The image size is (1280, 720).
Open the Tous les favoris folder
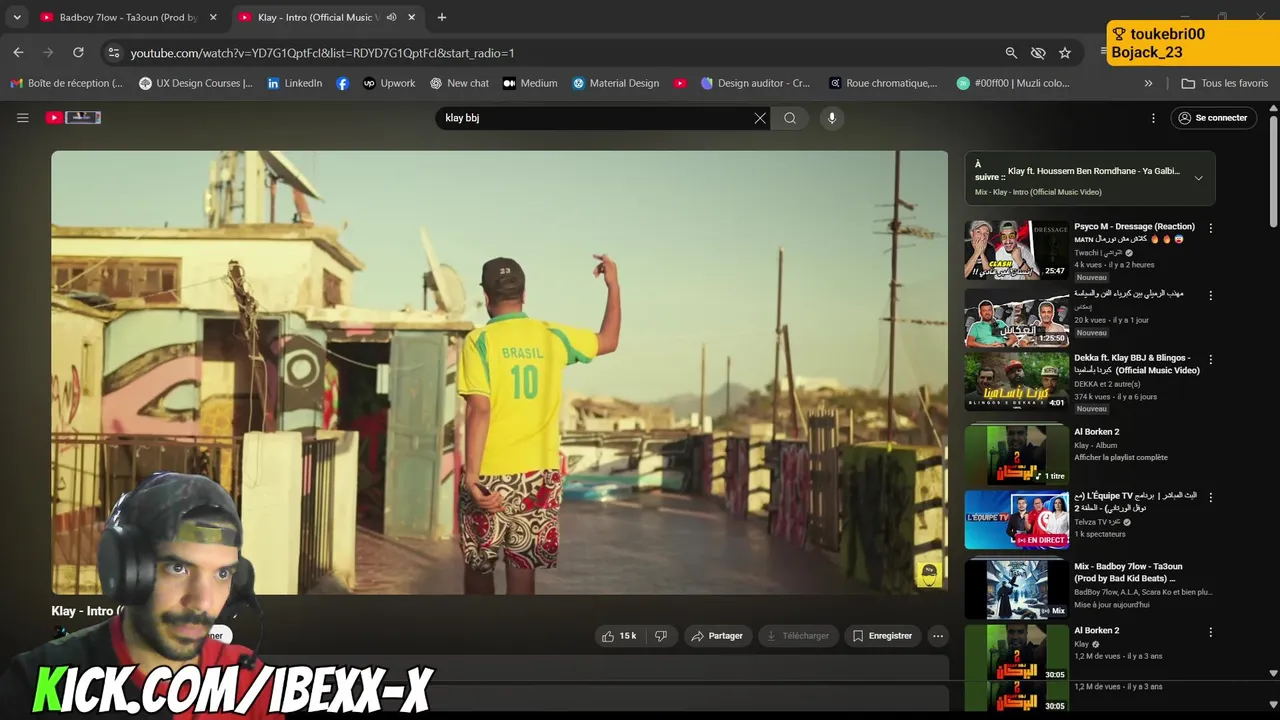click(x=1225, y=84)
